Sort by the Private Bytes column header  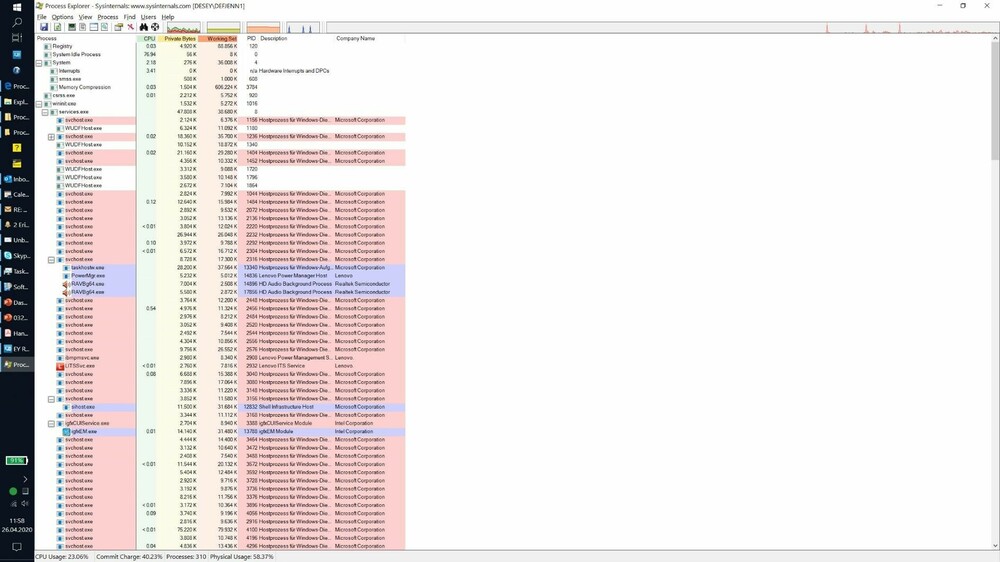pos(180,38)
